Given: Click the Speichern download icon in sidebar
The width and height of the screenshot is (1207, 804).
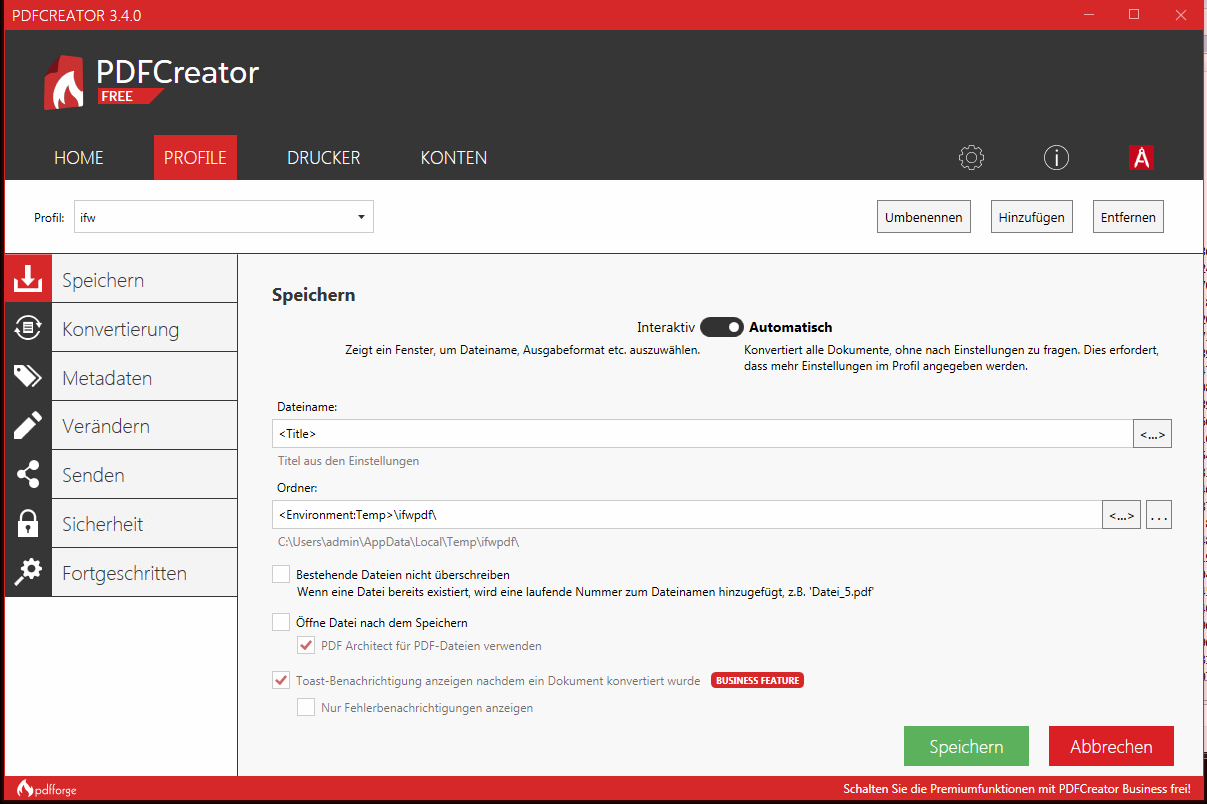Looking at the screenshot, I should coord(28,279).
